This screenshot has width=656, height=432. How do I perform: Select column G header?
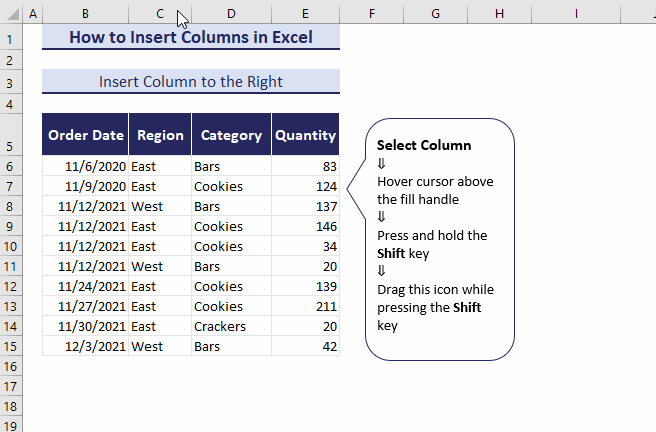point(436,14)
